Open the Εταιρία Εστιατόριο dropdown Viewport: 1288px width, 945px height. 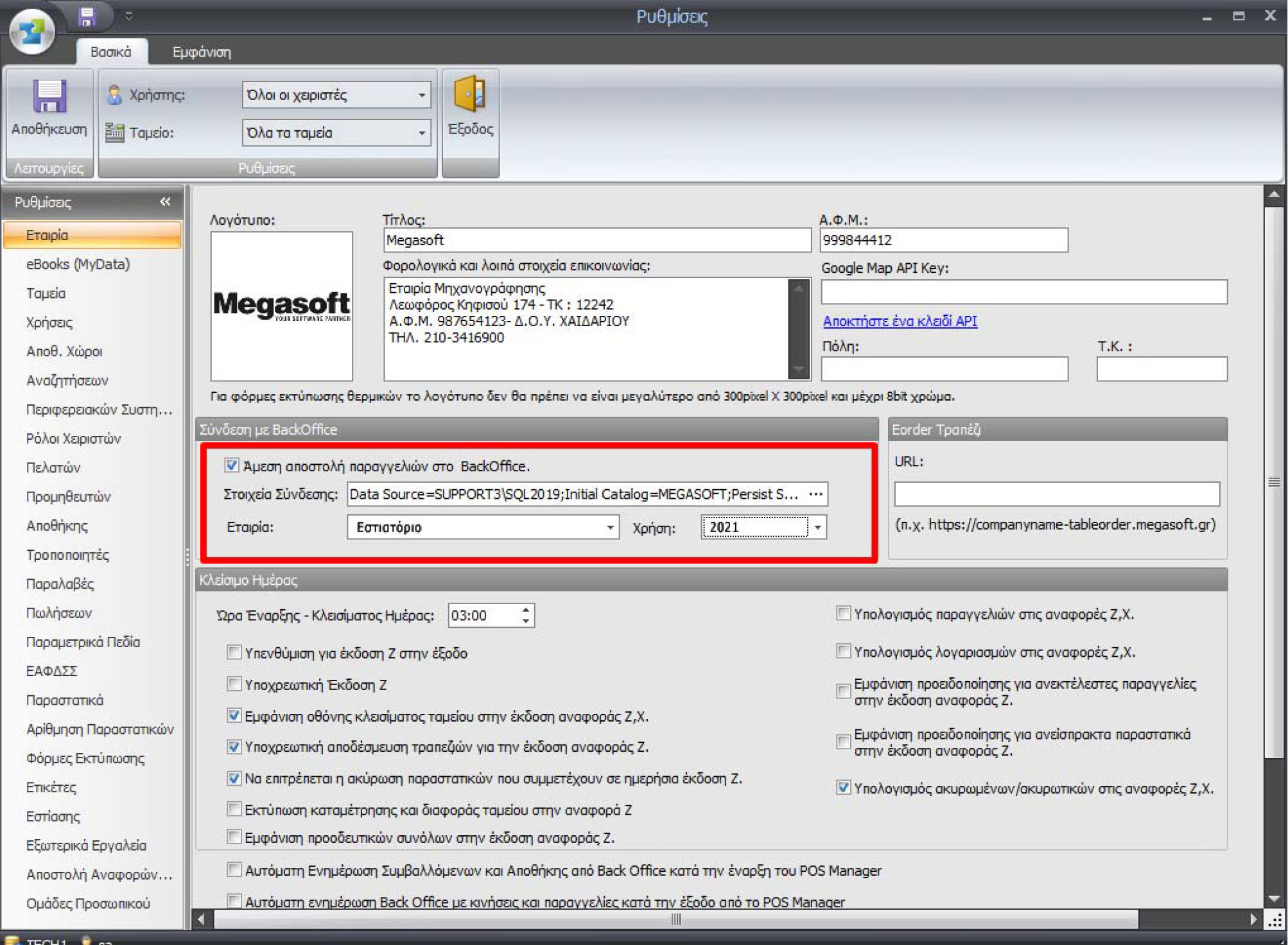click(x=610, y=528)
